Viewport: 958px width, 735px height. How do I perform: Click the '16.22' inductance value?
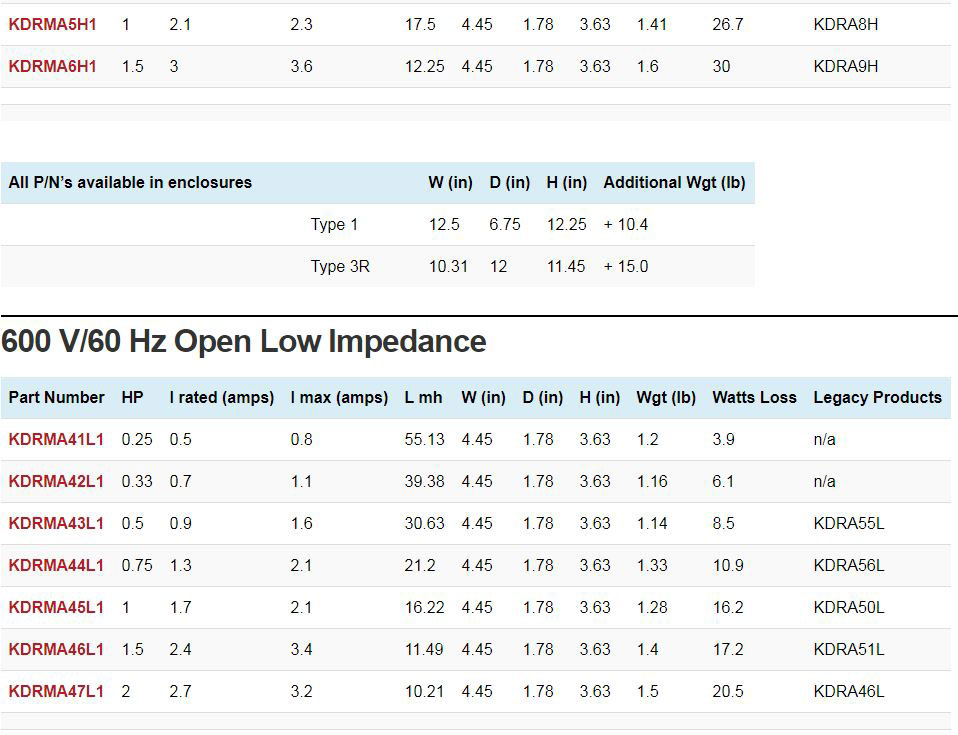425,607
